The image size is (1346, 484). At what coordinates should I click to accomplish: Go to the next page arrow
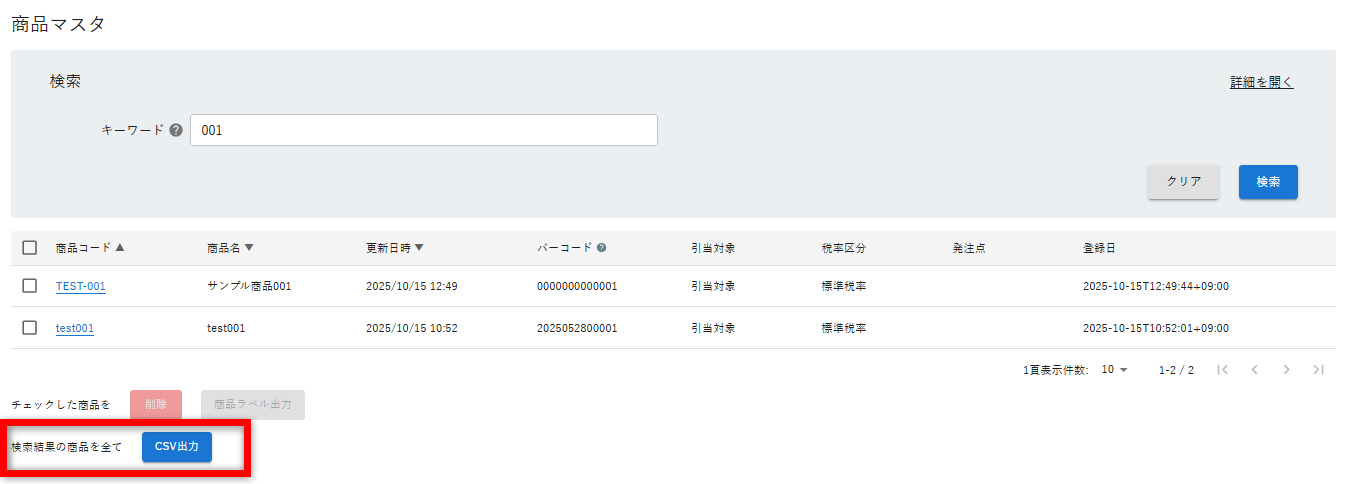click(1286, 370)
